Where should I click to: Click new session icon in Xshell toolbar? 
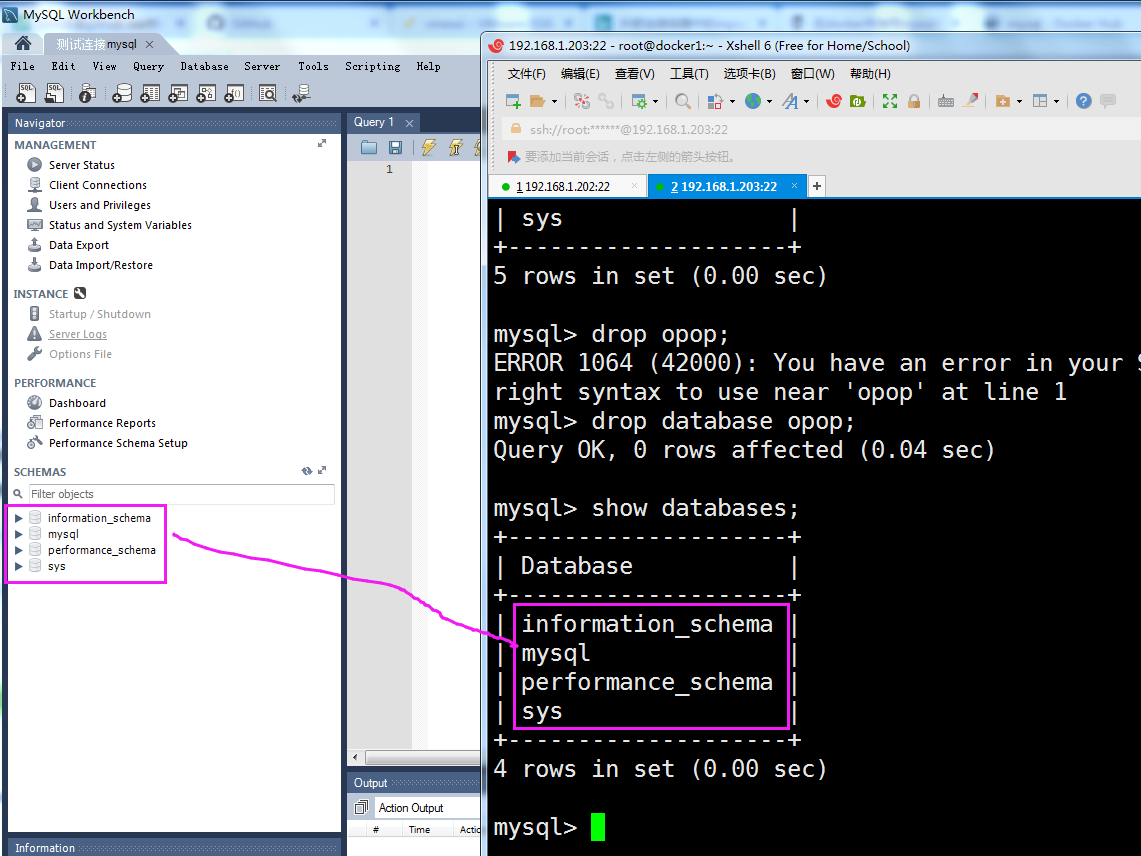click(513, 101)
